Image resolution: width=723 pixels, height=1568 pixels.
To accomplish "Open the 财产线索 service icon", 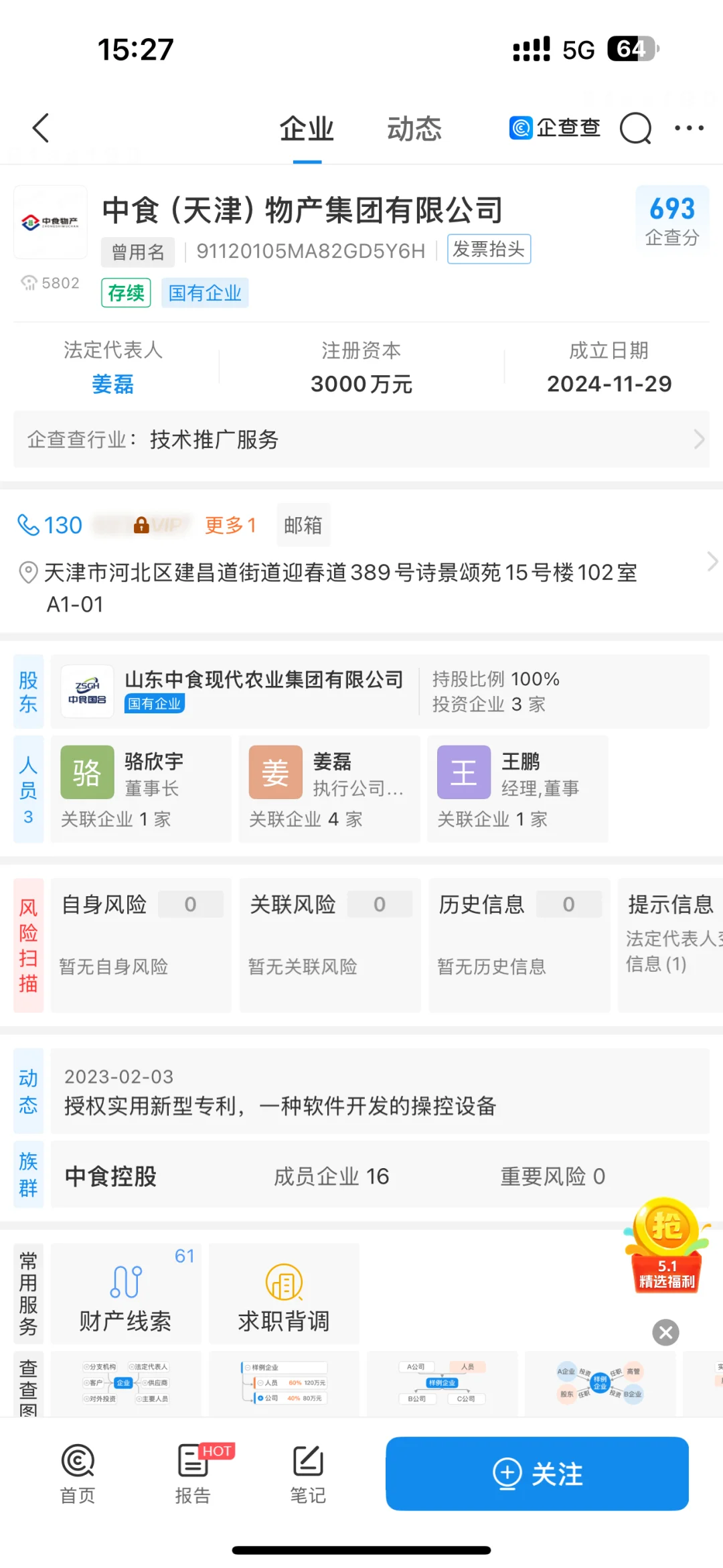I will (126, 1293).
